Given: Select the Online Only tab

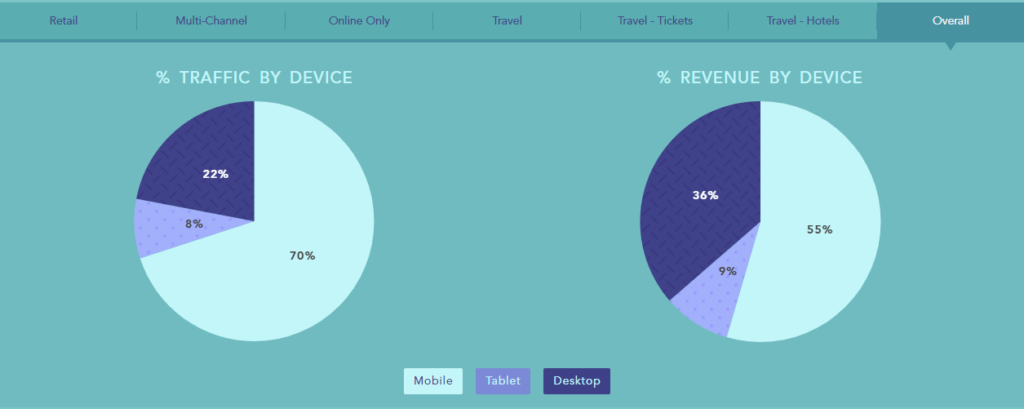Looking at the screenshot, I should (359, 21).
